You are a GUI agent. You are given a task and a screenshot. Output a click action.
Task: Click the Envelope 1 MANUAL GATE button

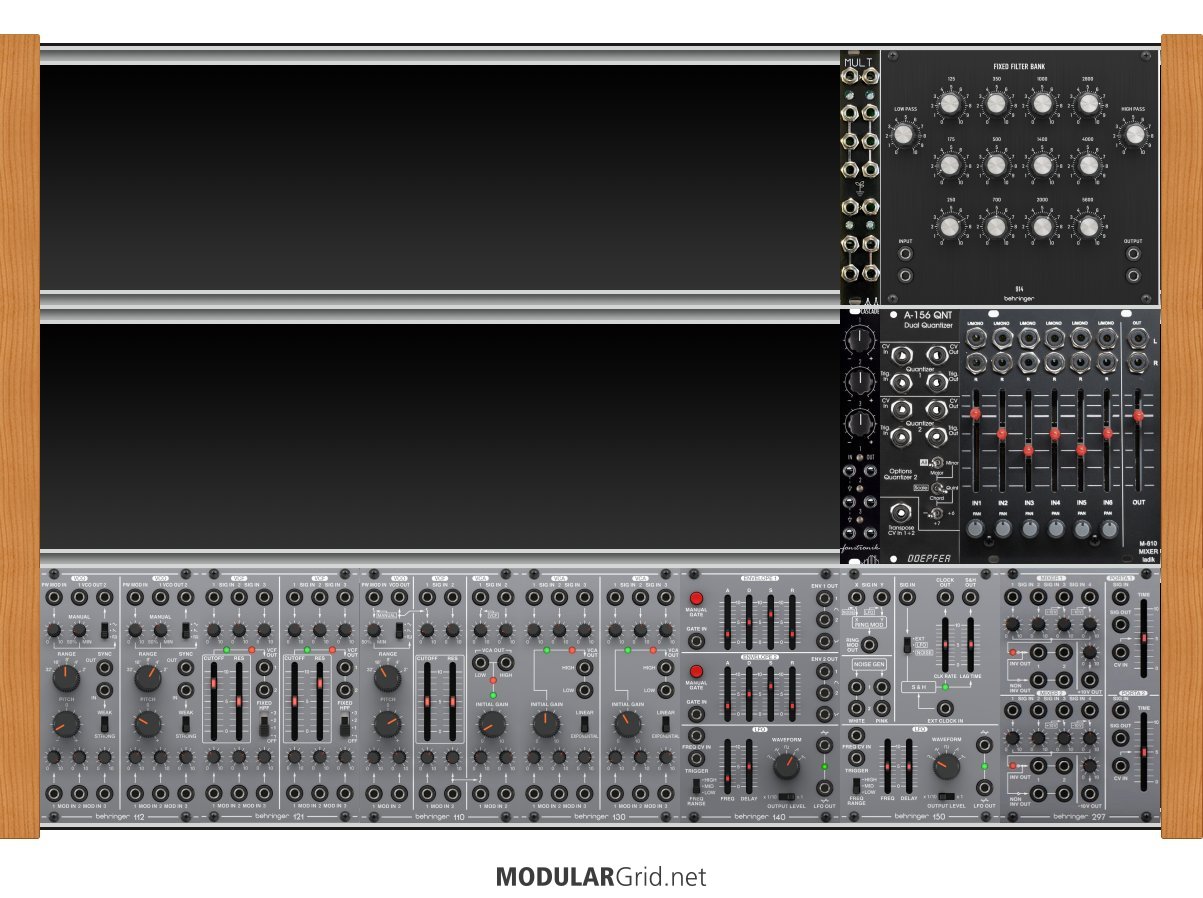tap(696, 599)
